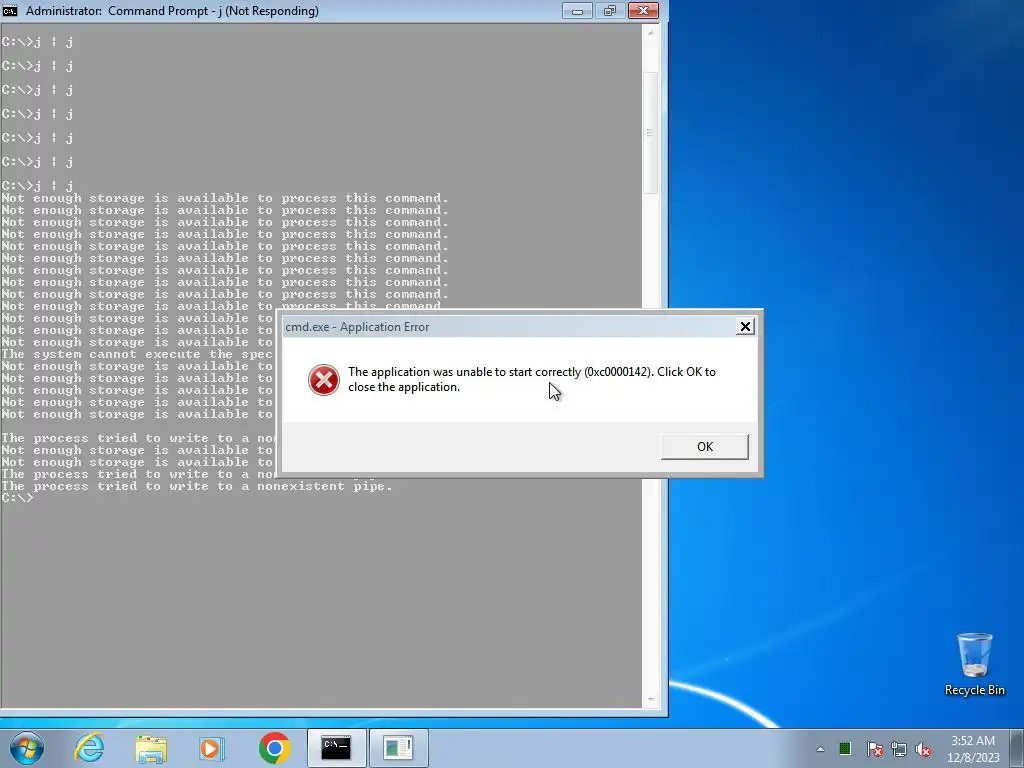Screen dimensions: 1024x768
Task: Click the Command Prompt vertical scrollbar thumb
Action: 650,133
